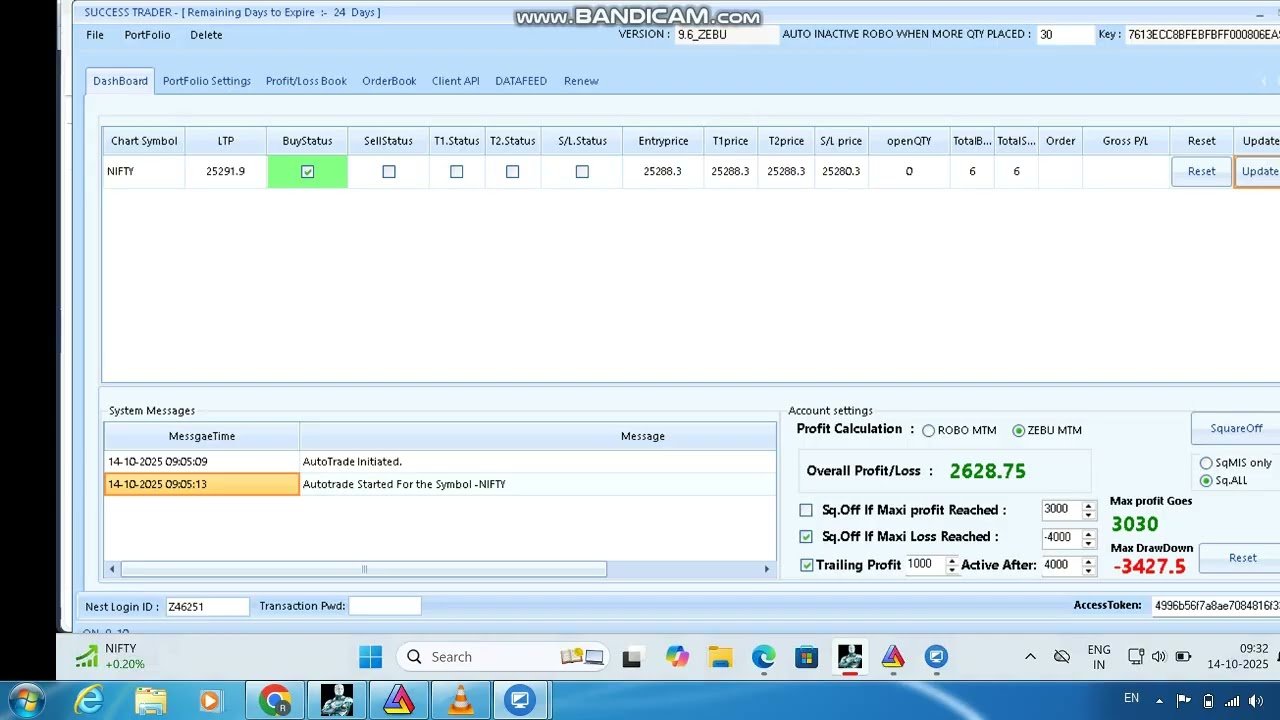Click the Windows 11 Start logo
The image size is (1280, 720).
370,657
